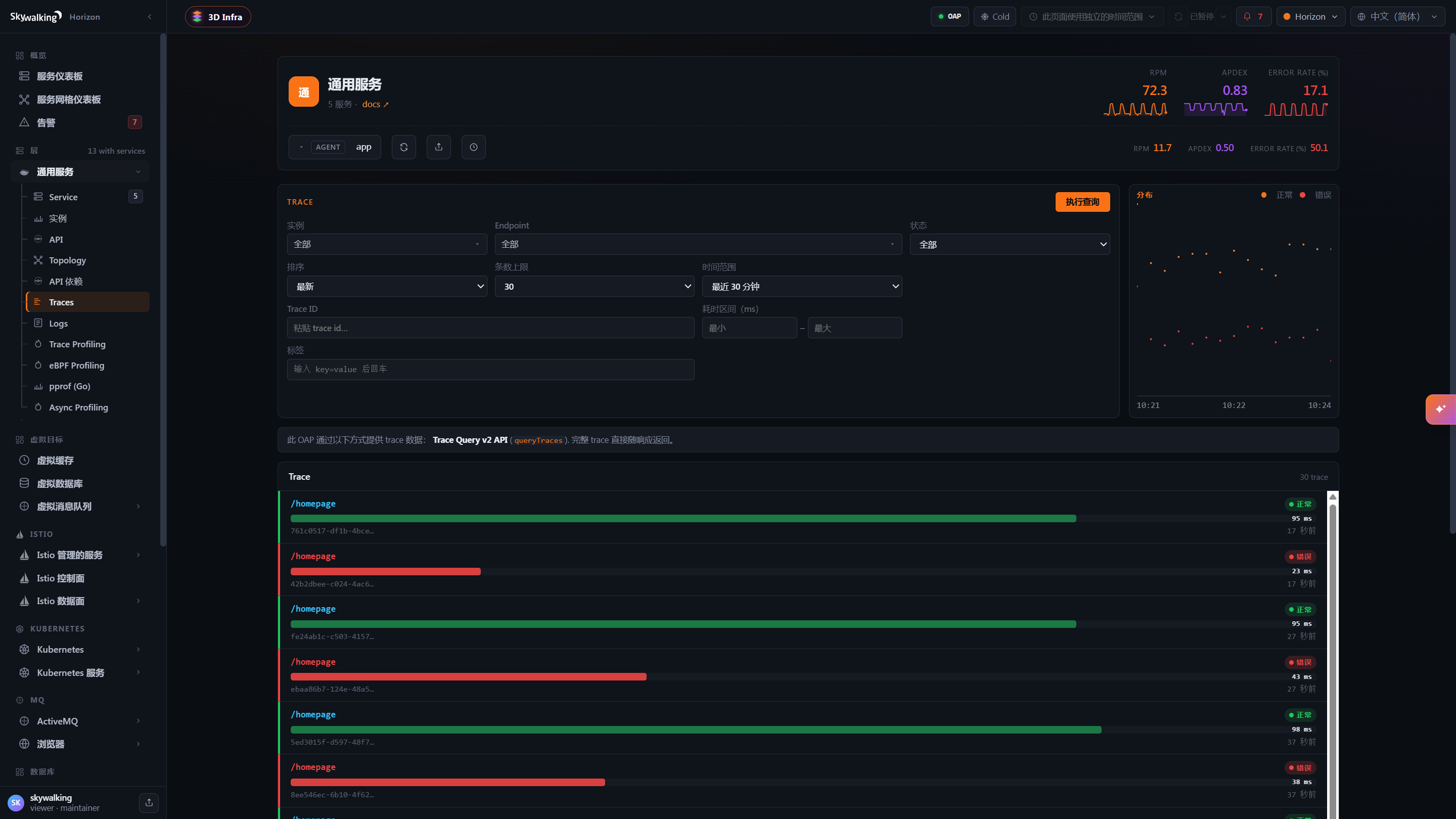Open the 状态 dropdown
1456x819 pixels.
[x=1010, y=244]
